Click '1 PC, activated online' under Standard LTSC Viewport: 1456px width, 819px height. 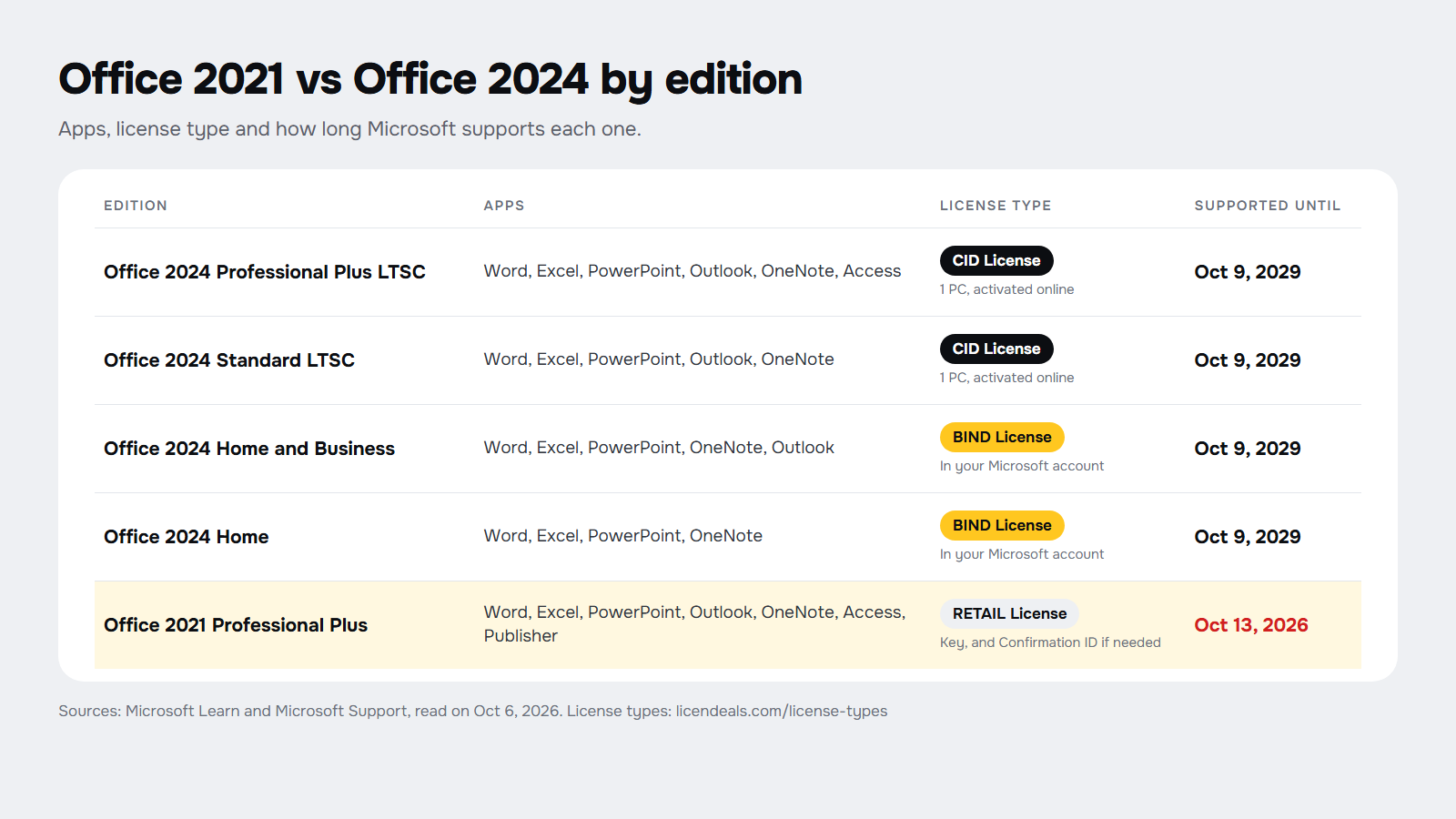[x=1006, y=378]
